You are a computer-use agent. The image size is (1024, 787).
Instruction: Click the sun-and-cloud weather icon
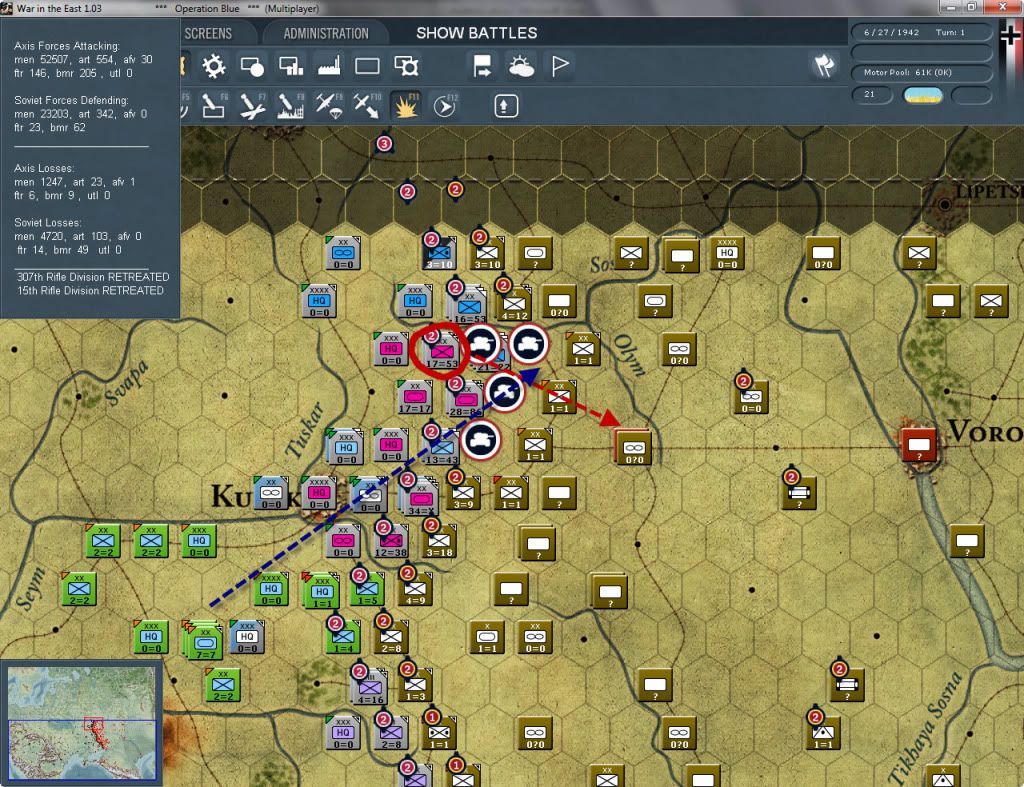pyautogui.click(x=521, y=66)
